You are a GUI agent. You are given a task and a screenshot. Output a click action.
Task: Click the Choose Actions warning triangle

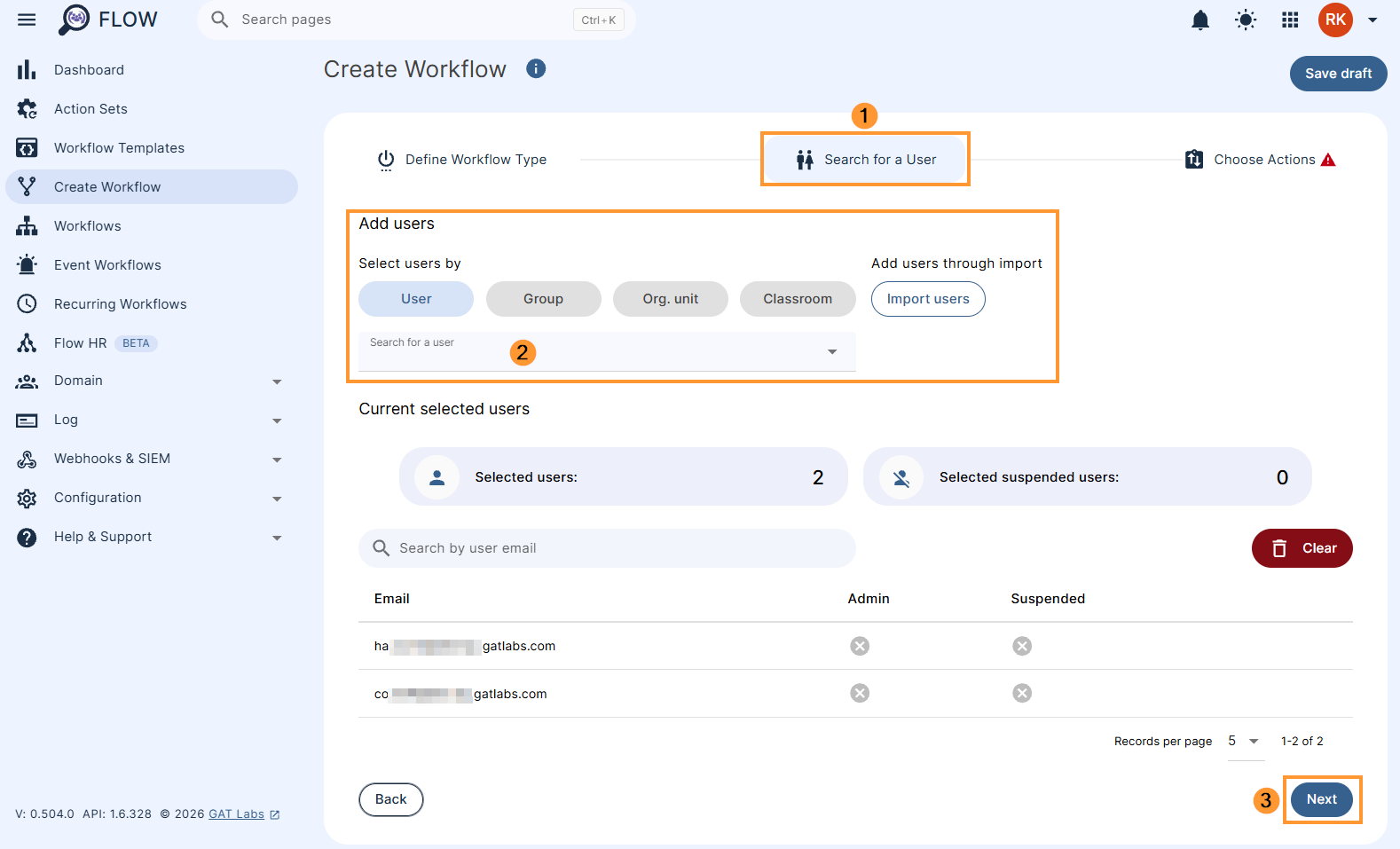click(x=1328, y=160)
